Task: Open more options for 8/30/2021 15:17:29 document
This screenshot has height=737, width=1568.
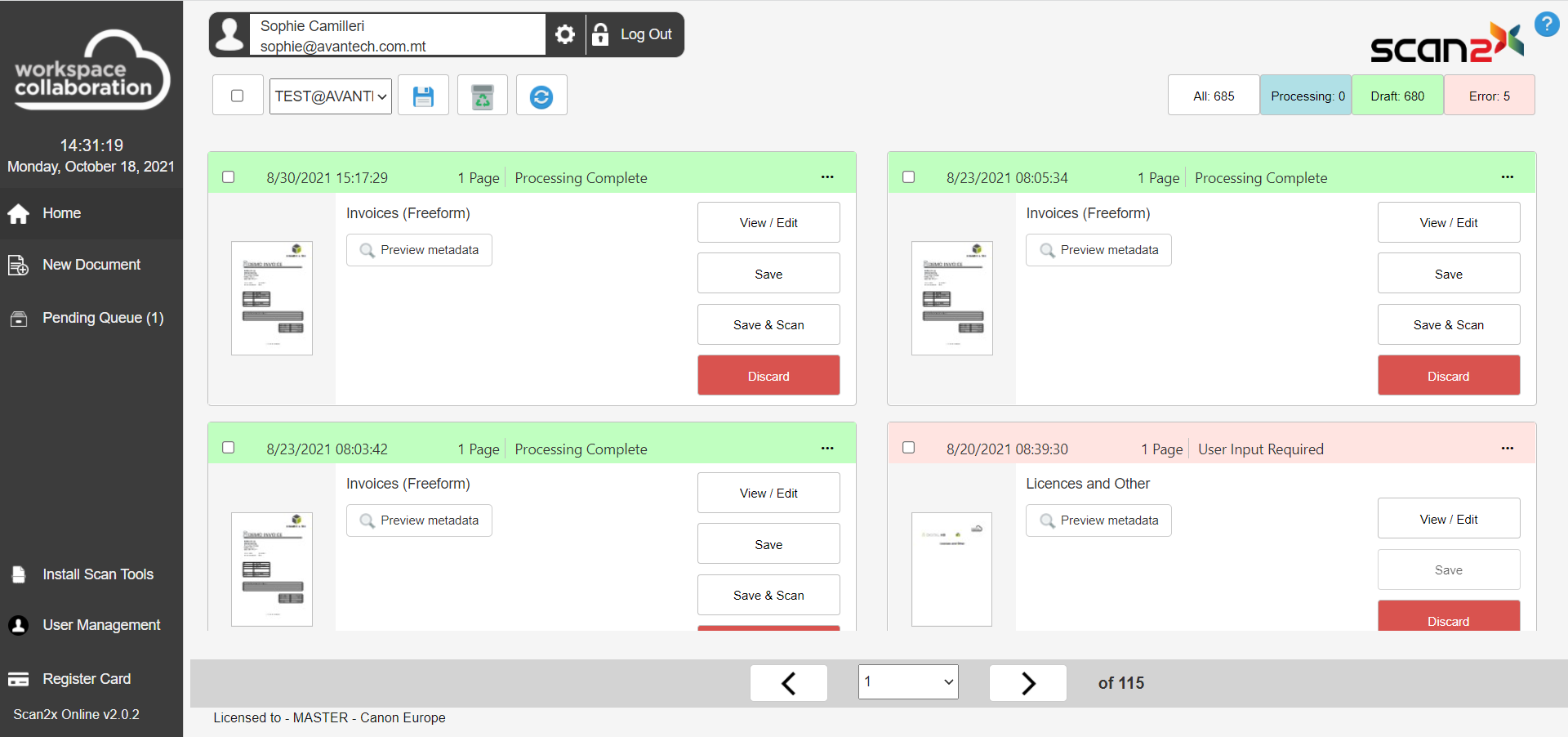Action: pyautogui.click(x=827, y=177)
